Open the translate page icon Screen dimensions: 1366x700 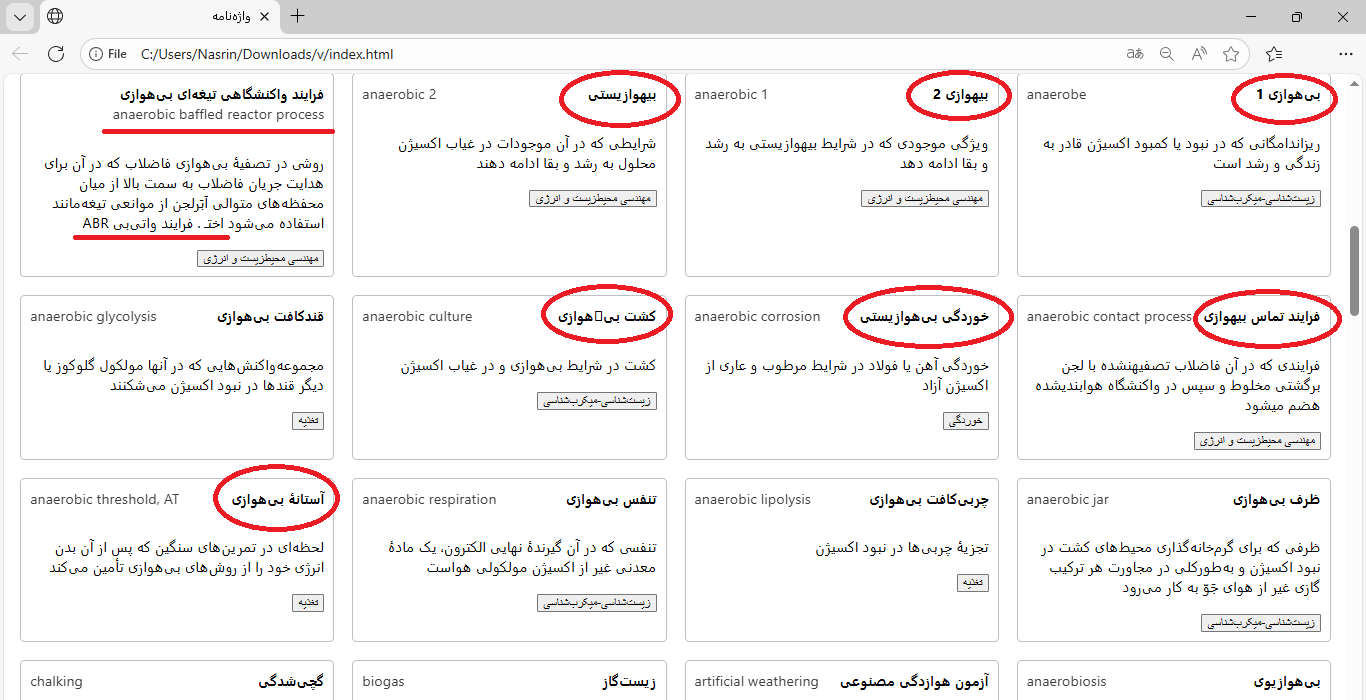pyautogui.click(x=1135, y=54)
